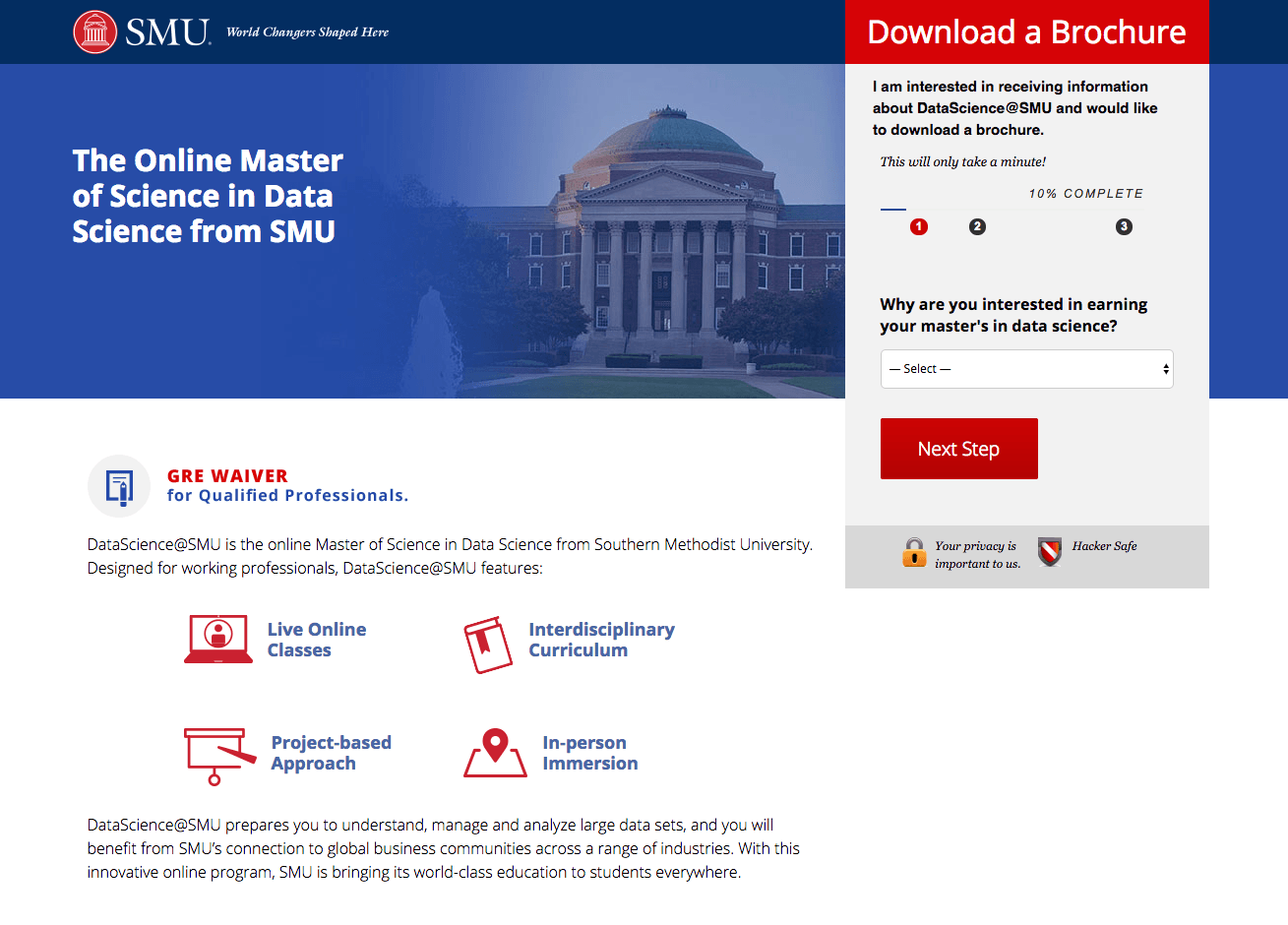Select step 1 circle in the form progress
Image resolution: width=1288 pixels, height=925 pixels.
pos(919,226)
